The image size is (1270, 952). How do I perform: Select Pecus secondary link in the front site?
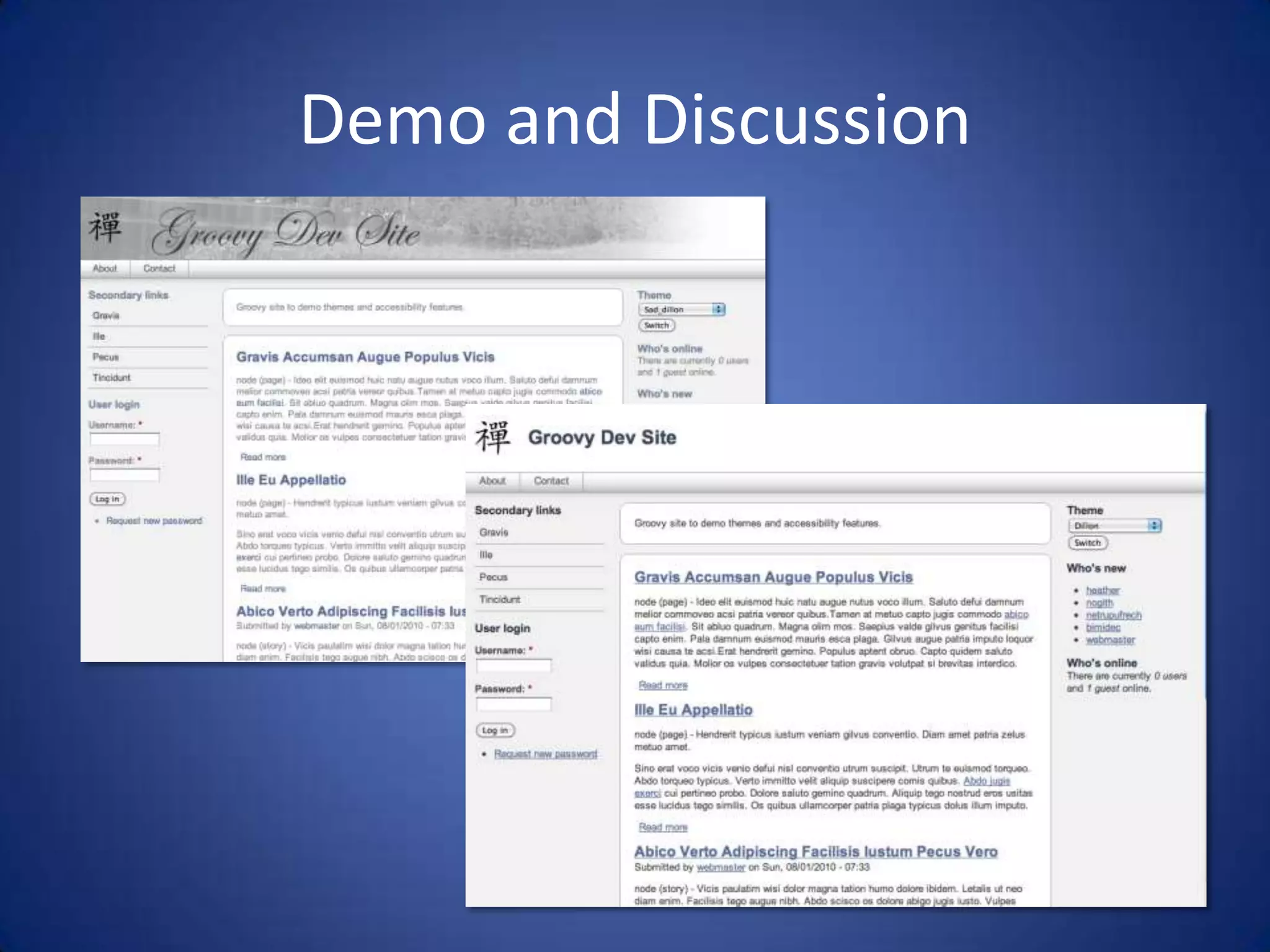coord(493,577)
